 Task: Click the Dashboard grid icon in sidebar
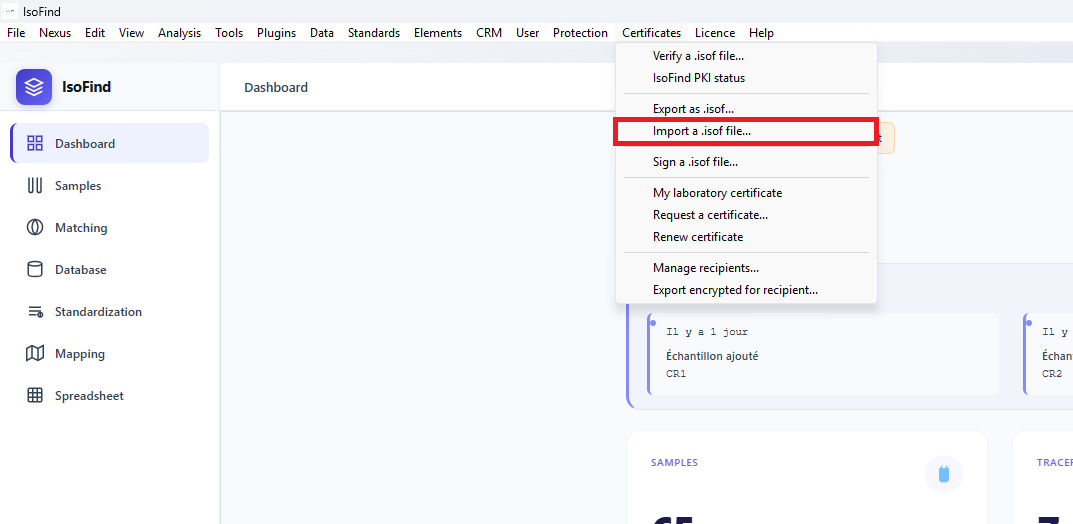[x=34, y=144]
